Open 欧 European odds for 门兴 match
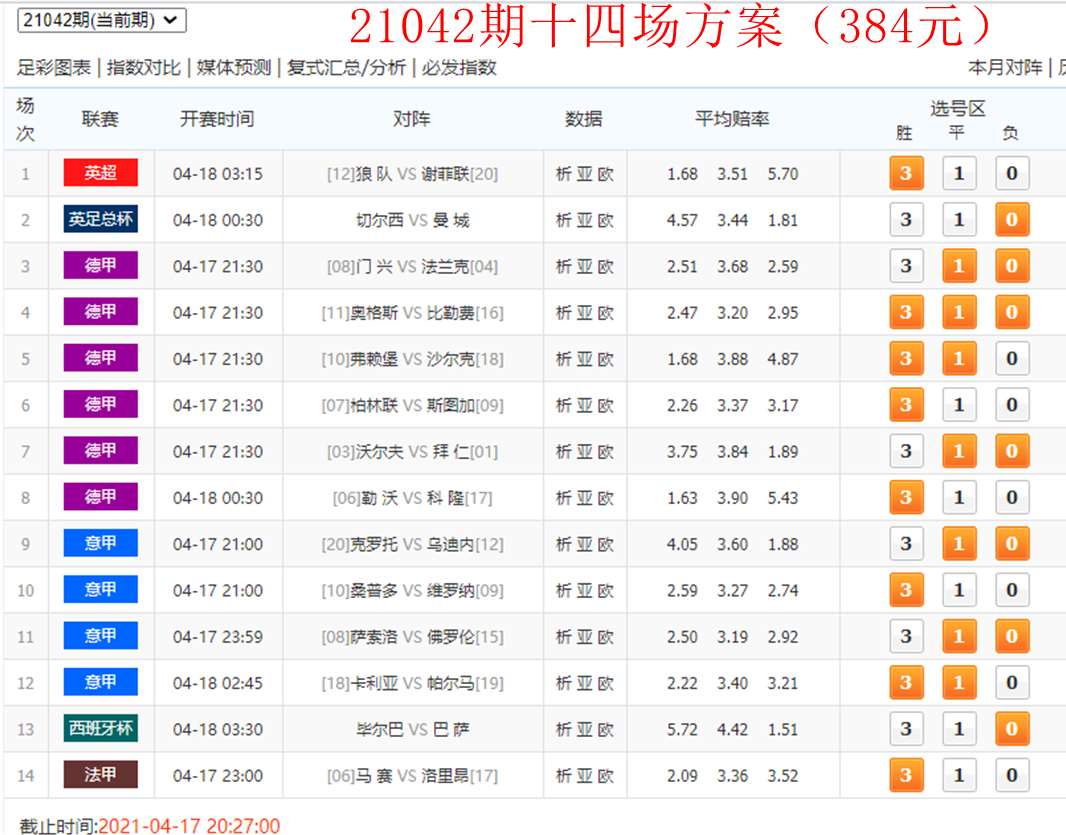The height and width of the screenshot is (835, 1066). point(606,267)
